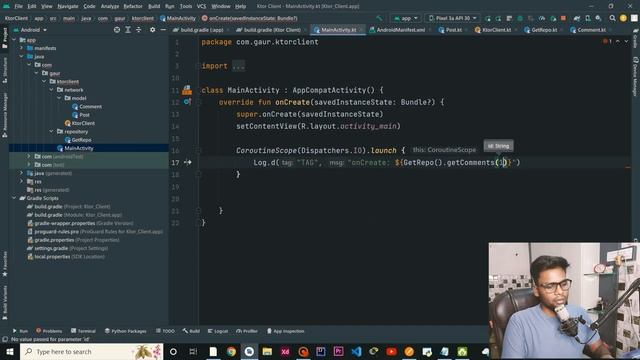Screen dimensions: 640x360
Task: Open Device Manager on right sidebar
Action: click(x=636, y=77)
